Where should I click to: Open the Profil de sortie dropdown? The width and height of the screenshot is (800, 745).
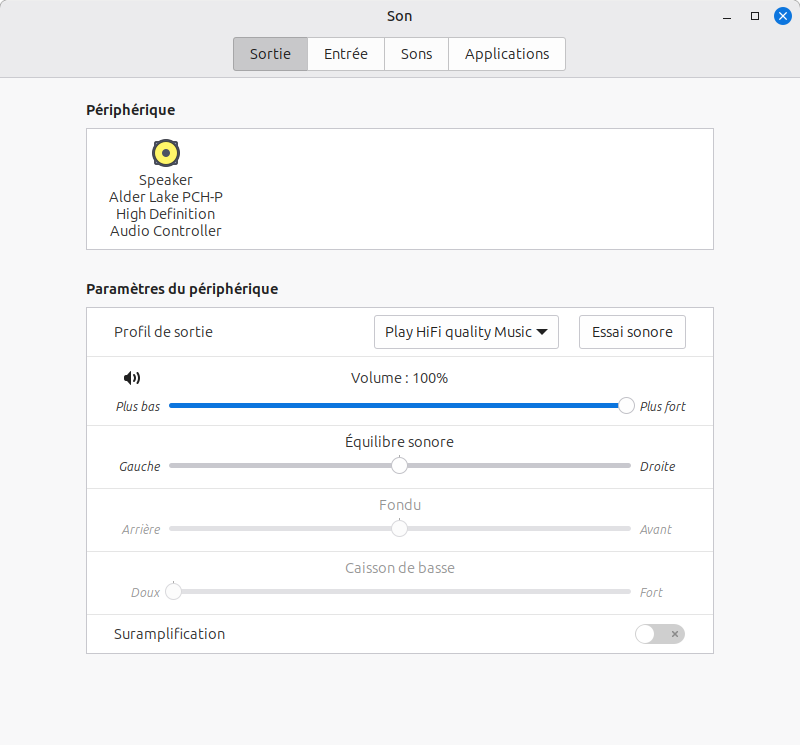[466, 332]
